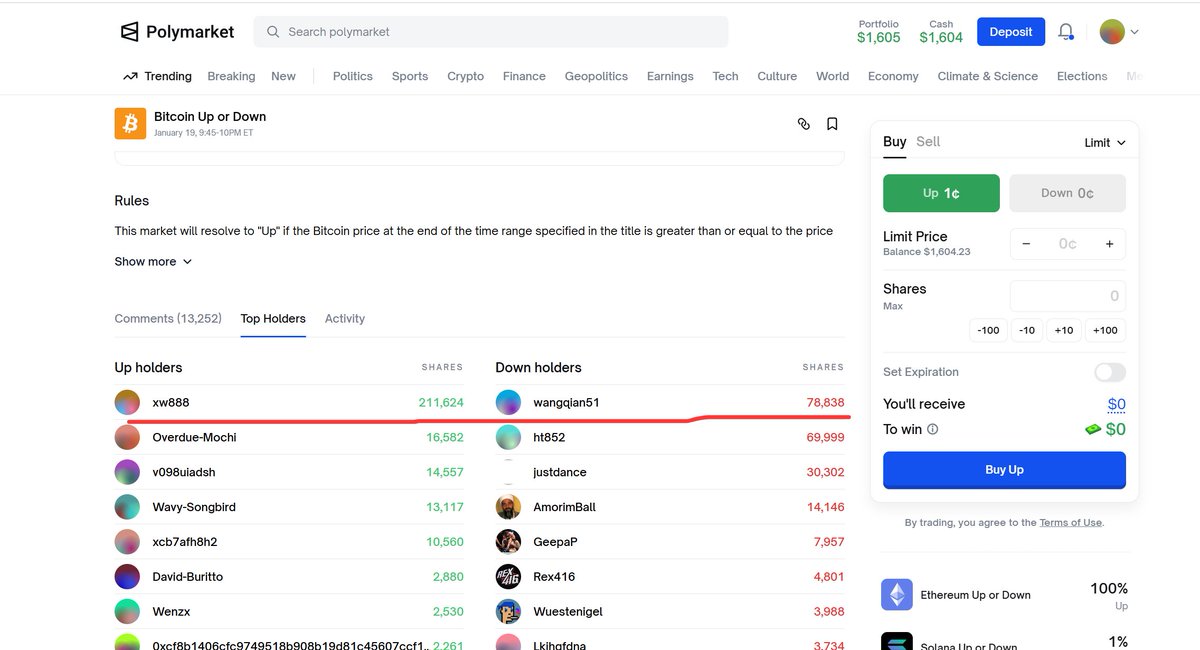Open the Crypto category
This screenshot has width=1200, height=650.
[466, 76]
